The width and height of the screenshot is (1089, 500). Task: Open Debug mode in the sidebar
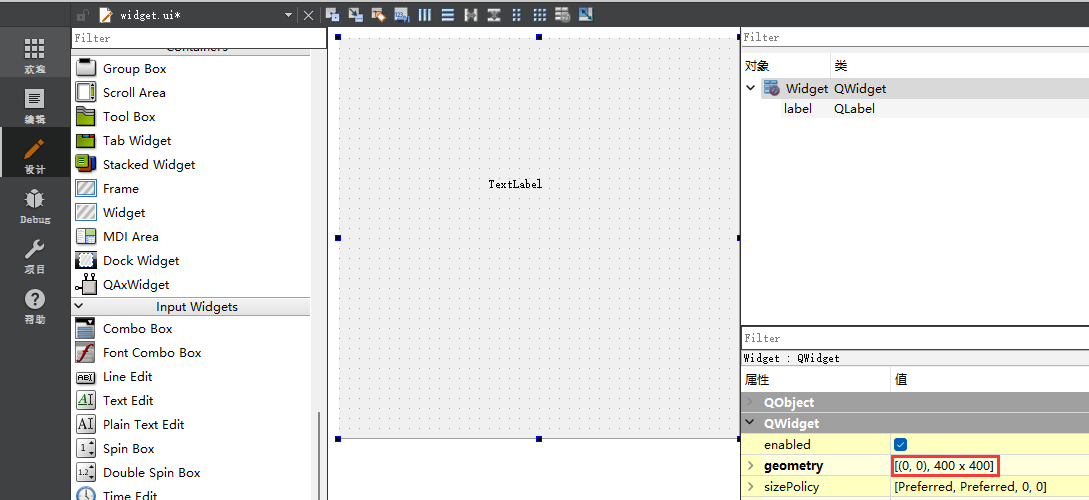[35, 206]
